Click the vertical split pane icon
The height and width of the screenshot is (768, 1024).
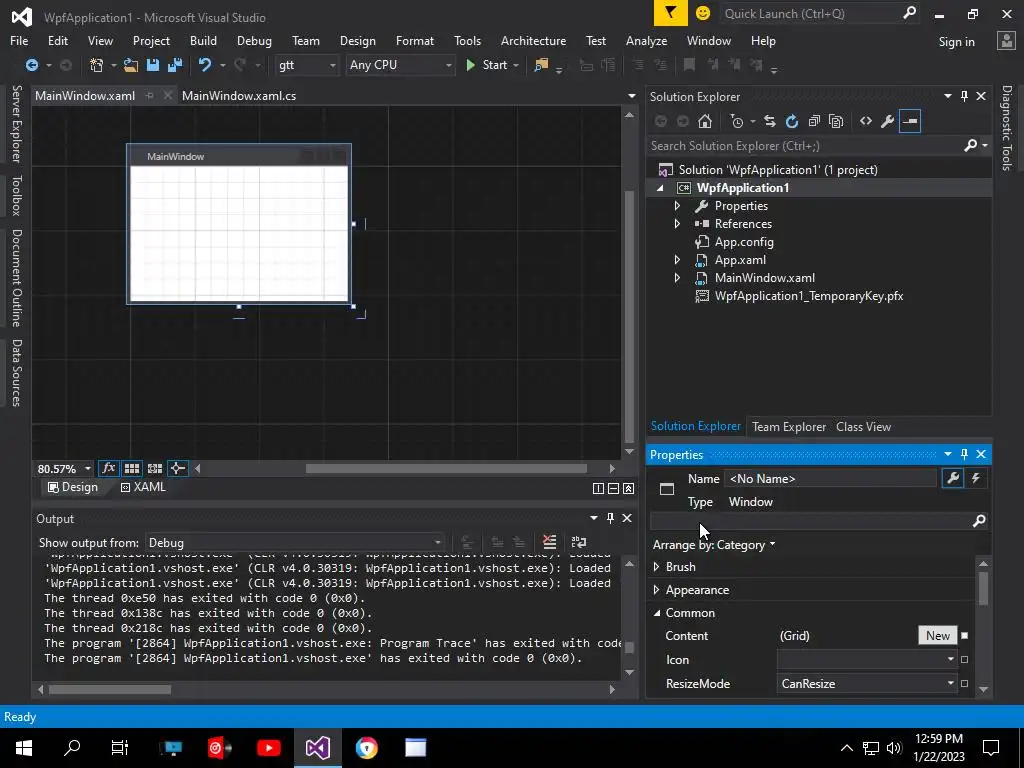(598, 488)
